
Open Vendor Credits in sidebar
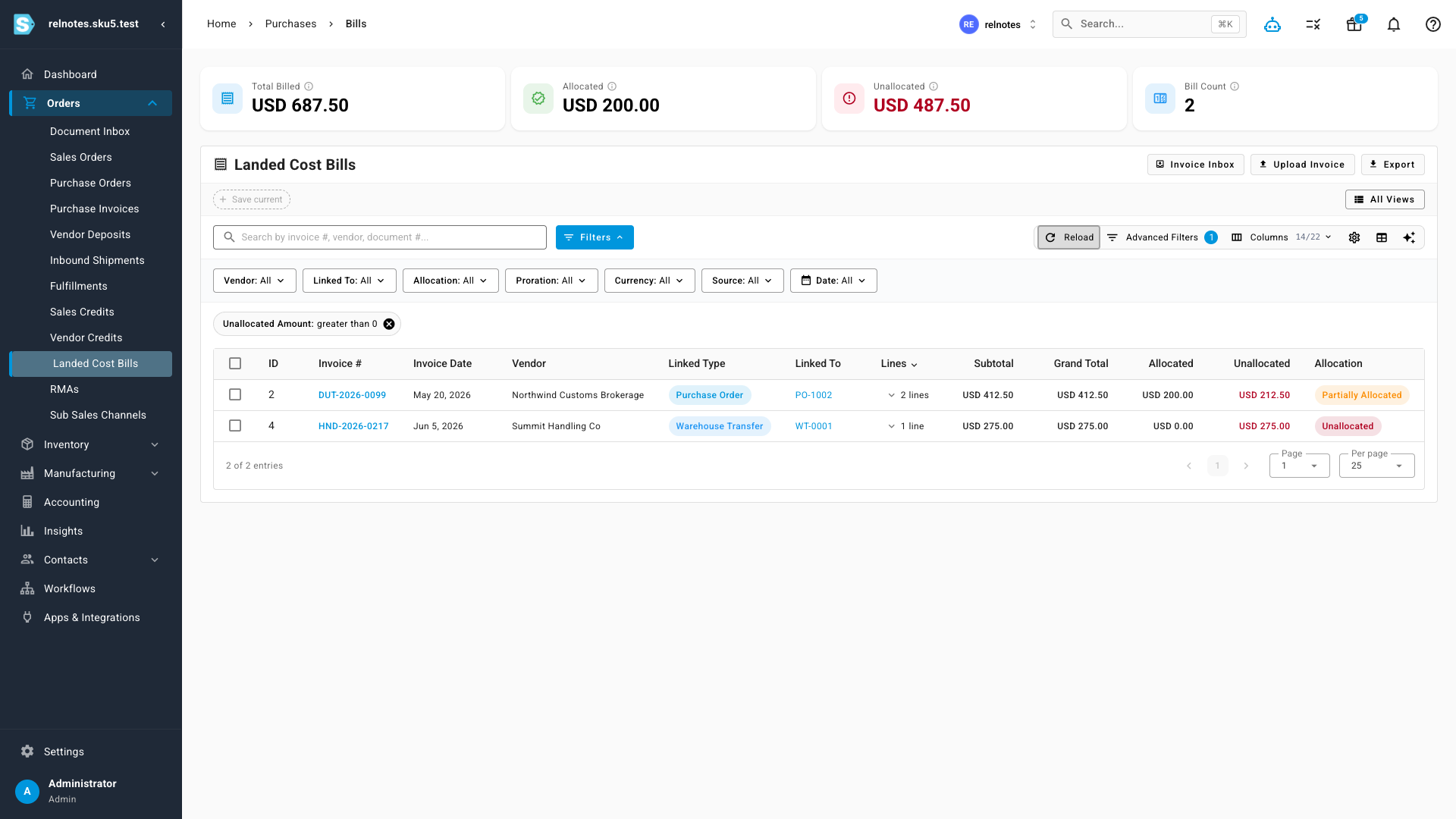[86, 337]
